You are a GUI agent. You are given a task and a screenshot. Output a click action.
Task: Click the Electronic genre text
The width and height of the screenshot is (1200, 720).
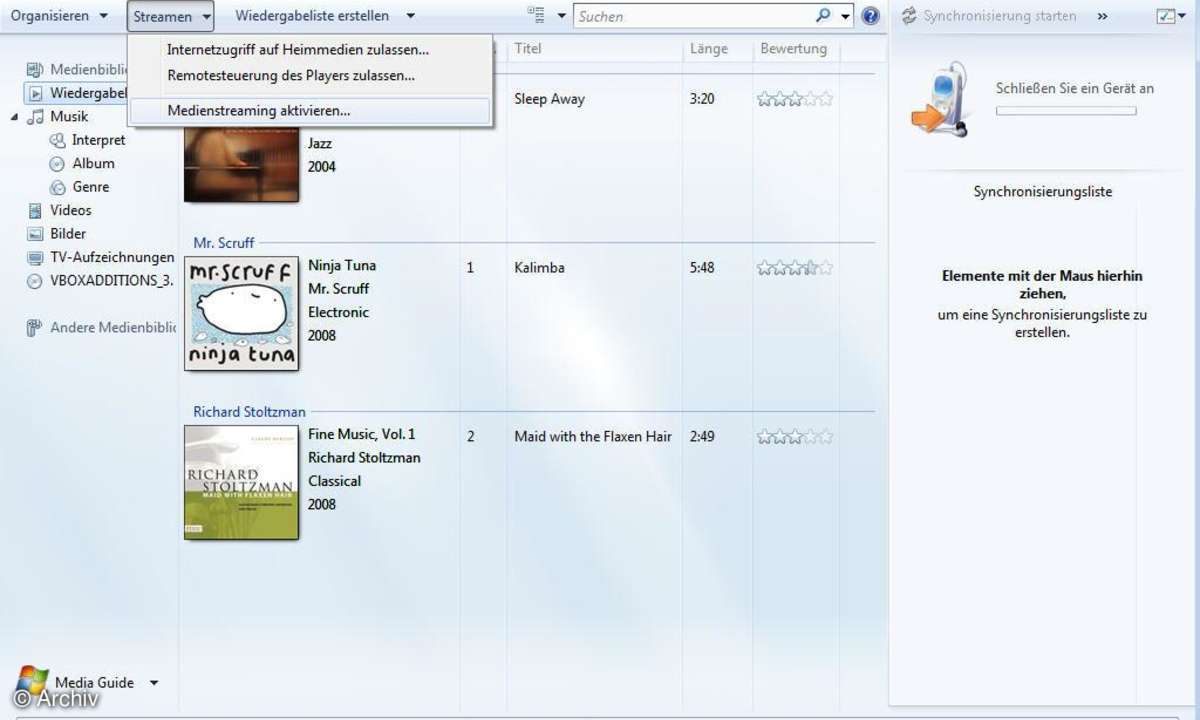pos(339,313)
